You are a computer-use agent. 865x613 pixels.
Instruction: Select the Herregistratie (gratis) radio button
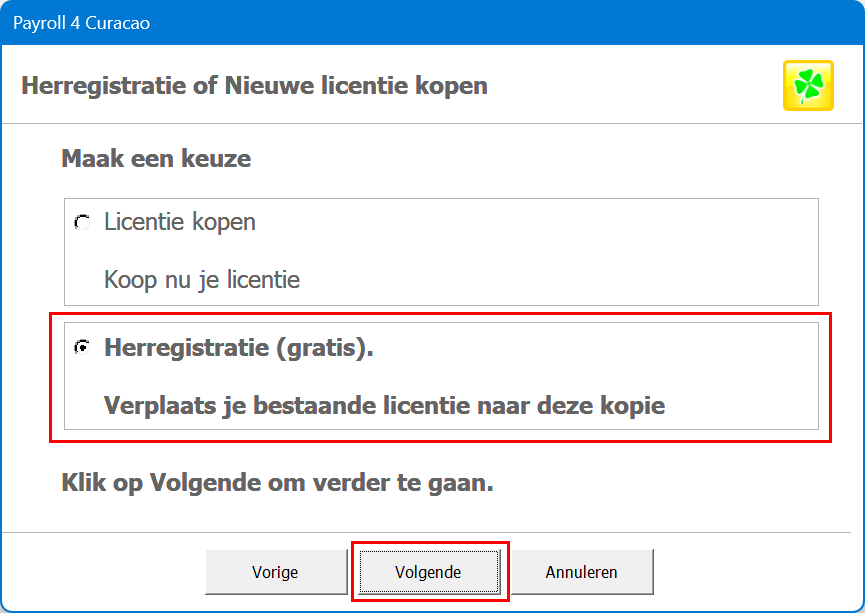82,348
